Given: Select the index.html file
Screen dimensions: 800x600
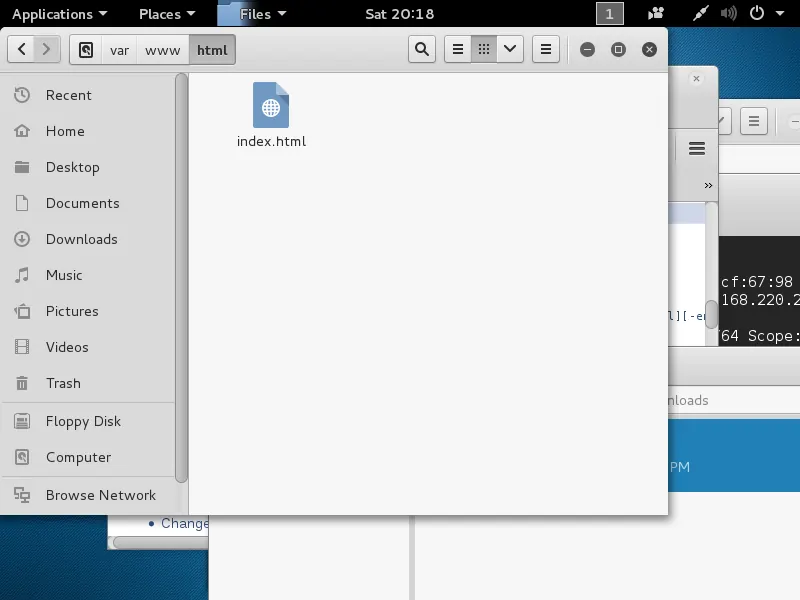Looking at the screenshot, I should pyautogui.click(x=271, y=115).
